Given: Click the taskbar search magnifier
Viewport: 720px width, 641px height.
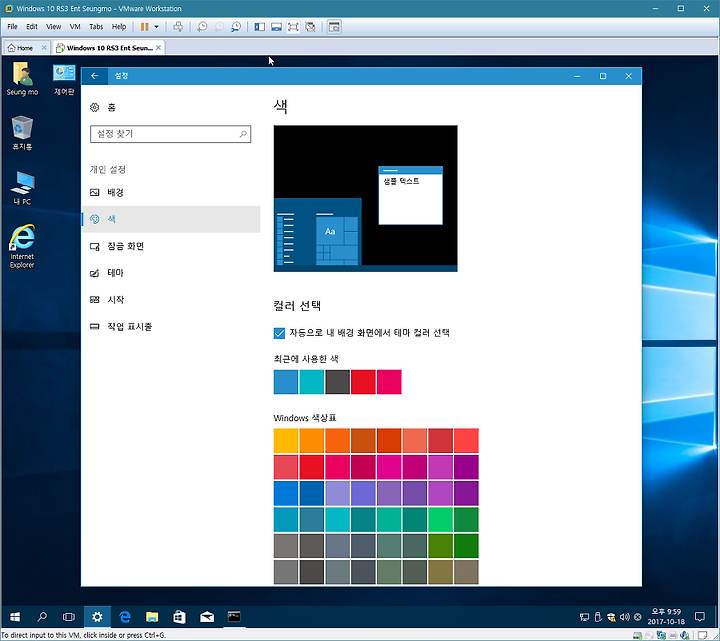Looking at the screenshot, I should [42, 617].
